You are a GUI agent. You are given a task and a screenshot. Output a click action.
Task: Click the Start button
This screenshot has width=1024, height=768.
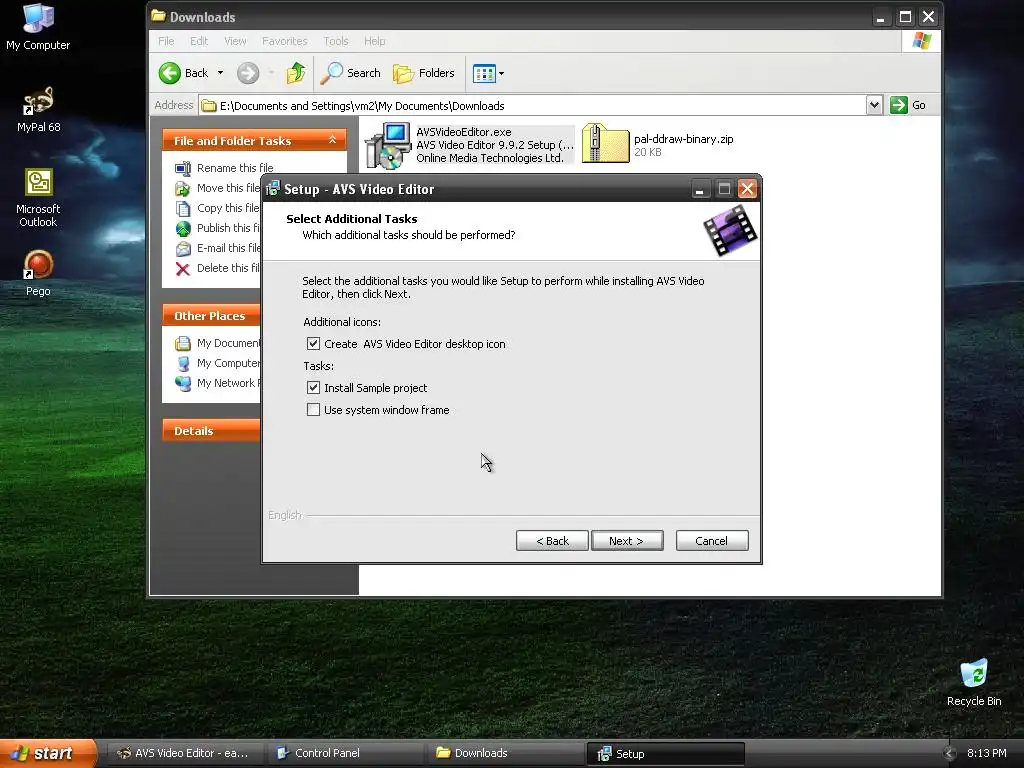(48, 754)
